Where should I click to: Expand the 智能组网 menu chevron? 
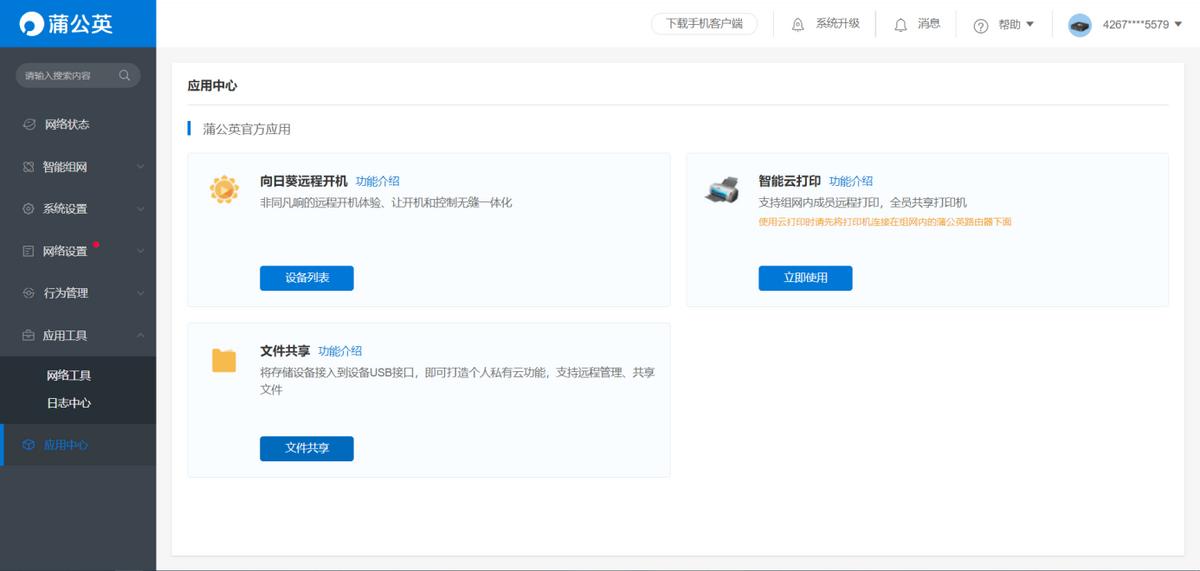coord(141,167)
